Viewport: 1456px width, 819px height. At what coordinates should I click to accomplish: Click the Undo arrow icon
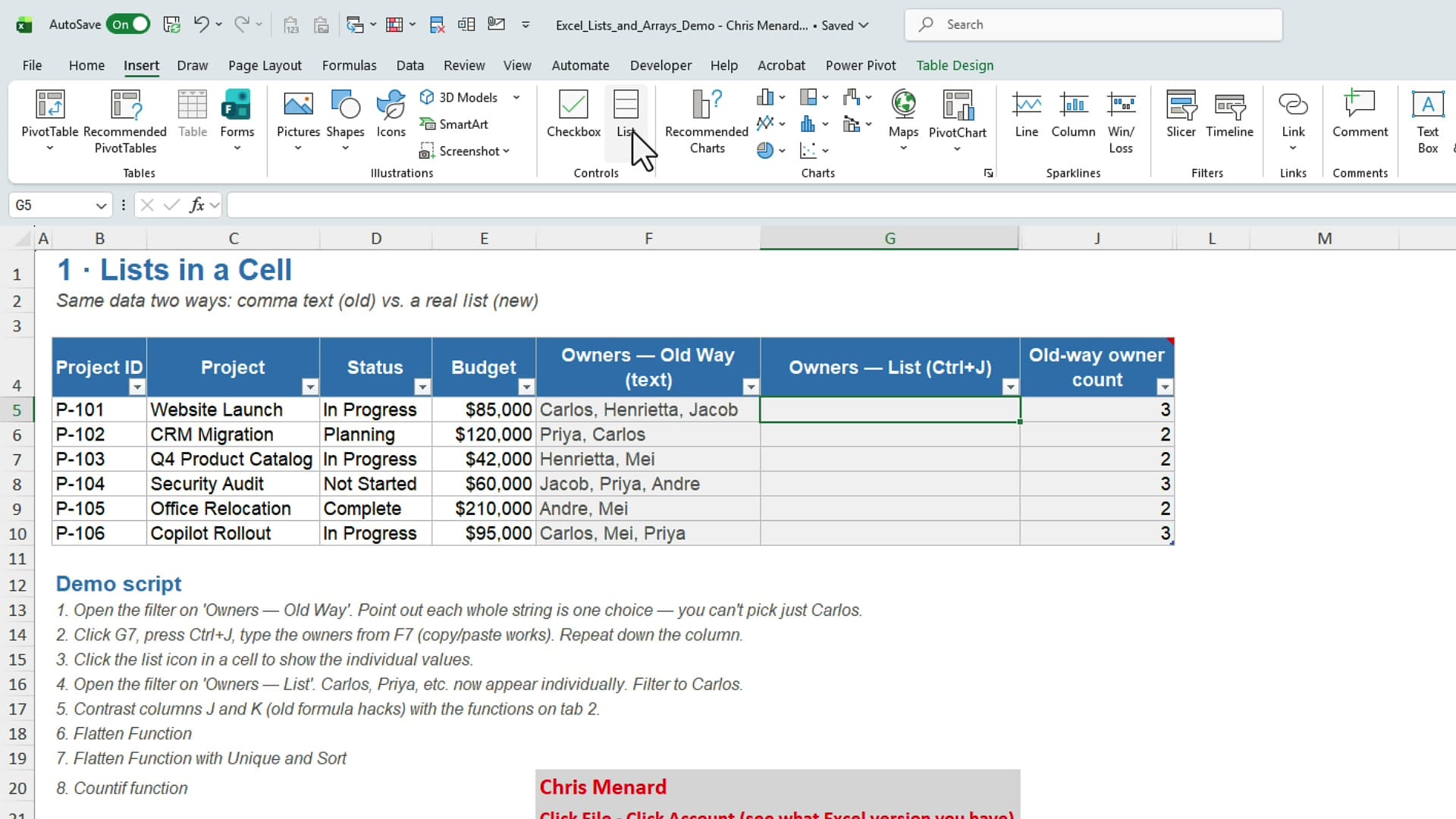click(x=200, y=24)
